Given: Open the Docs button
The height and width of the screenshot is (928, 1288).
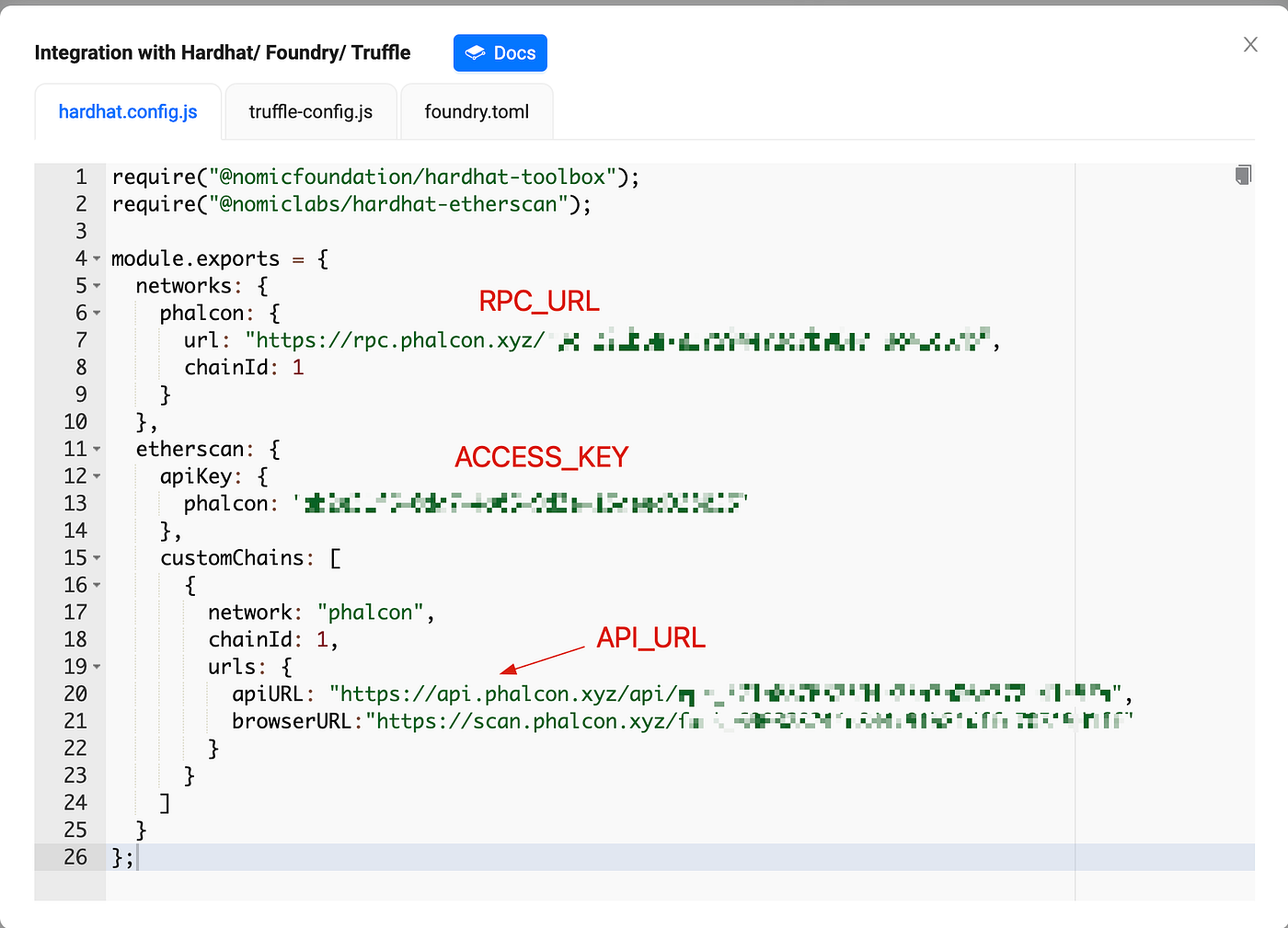Looking at the screenshot, I should pos(500,53).
